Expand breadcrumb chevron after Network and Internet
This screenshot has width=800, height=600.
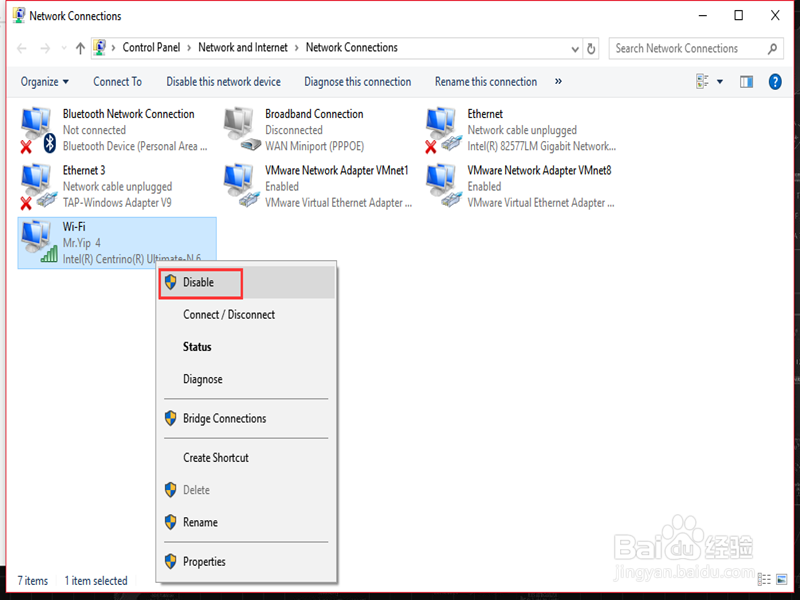pyautogui.click(x=296, y=48)
